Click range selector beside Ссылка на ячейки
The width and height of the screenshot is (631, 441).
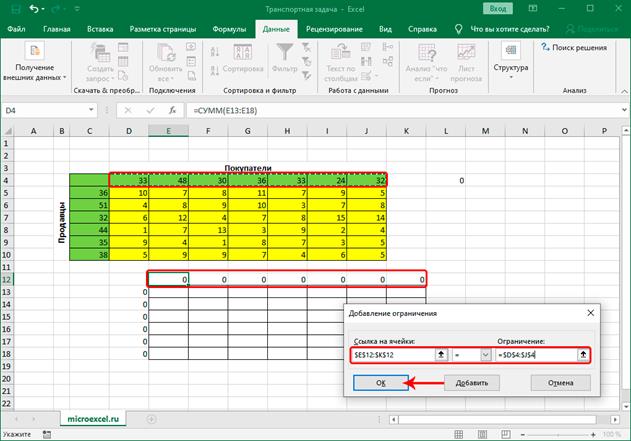point(441,355)
